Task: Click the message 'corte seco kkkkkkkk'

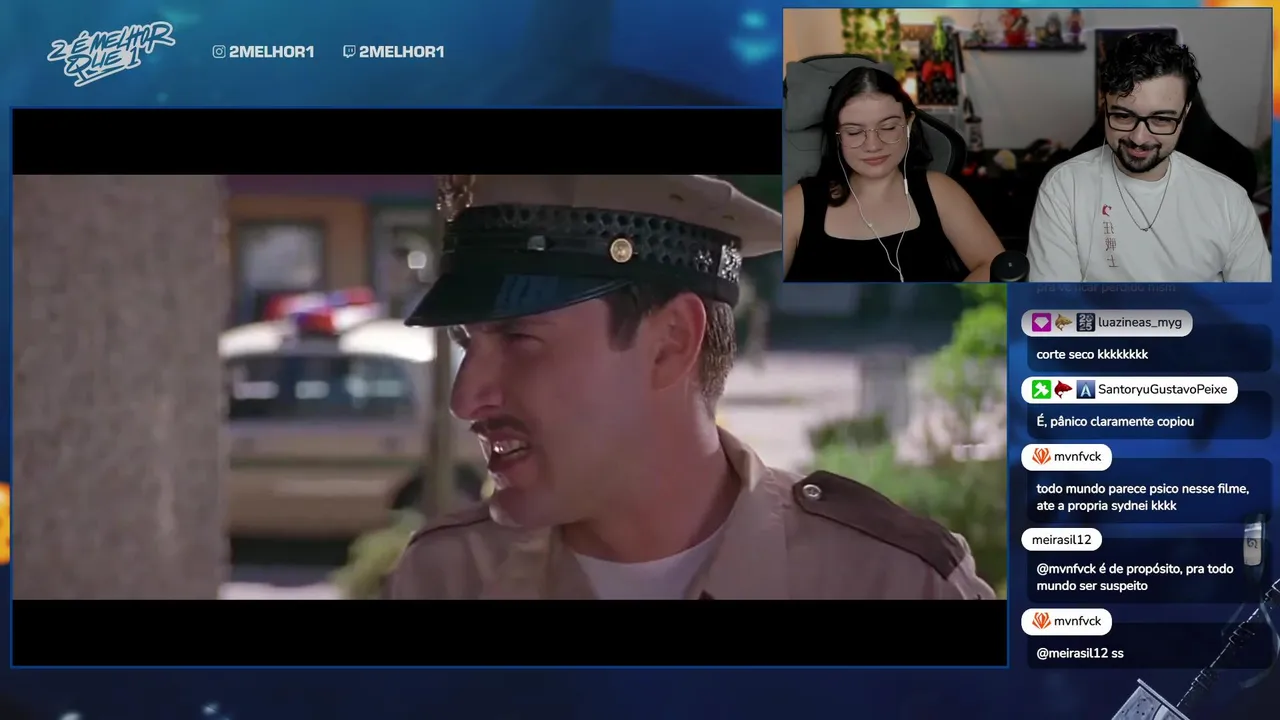Action: (1092, 354)
